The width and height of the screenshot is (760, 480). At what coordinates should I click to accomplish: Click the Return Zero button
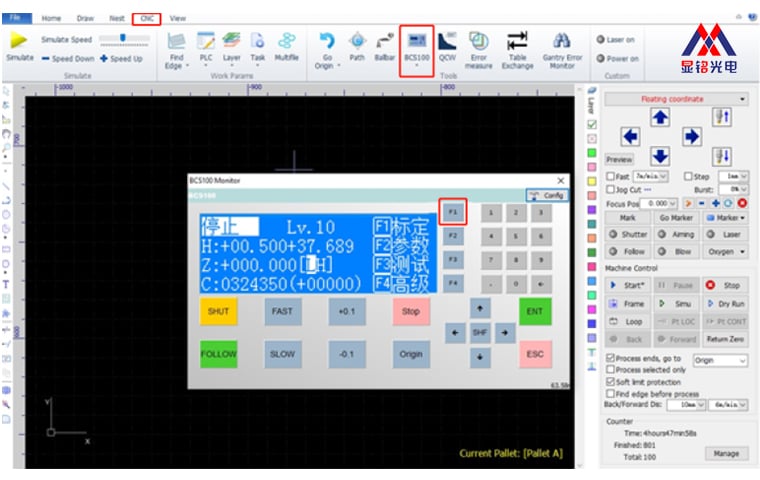pyautogui.click(x=725, y=339)
